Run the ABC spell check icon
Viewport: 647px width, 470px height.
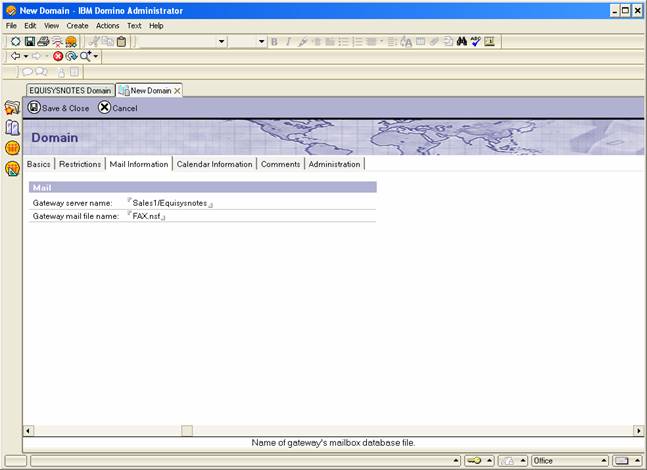click(x=476, y=42)
